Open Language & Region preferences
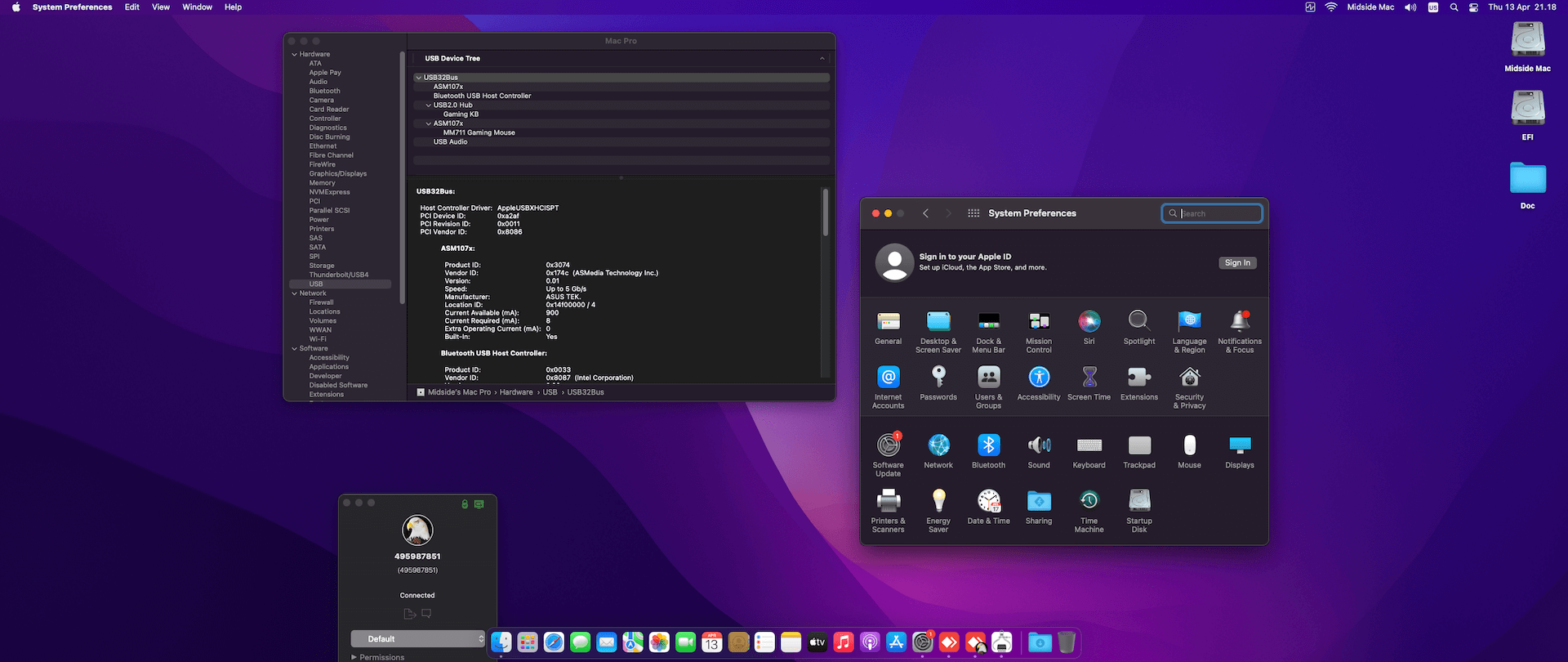 (x=1190, y=331)
